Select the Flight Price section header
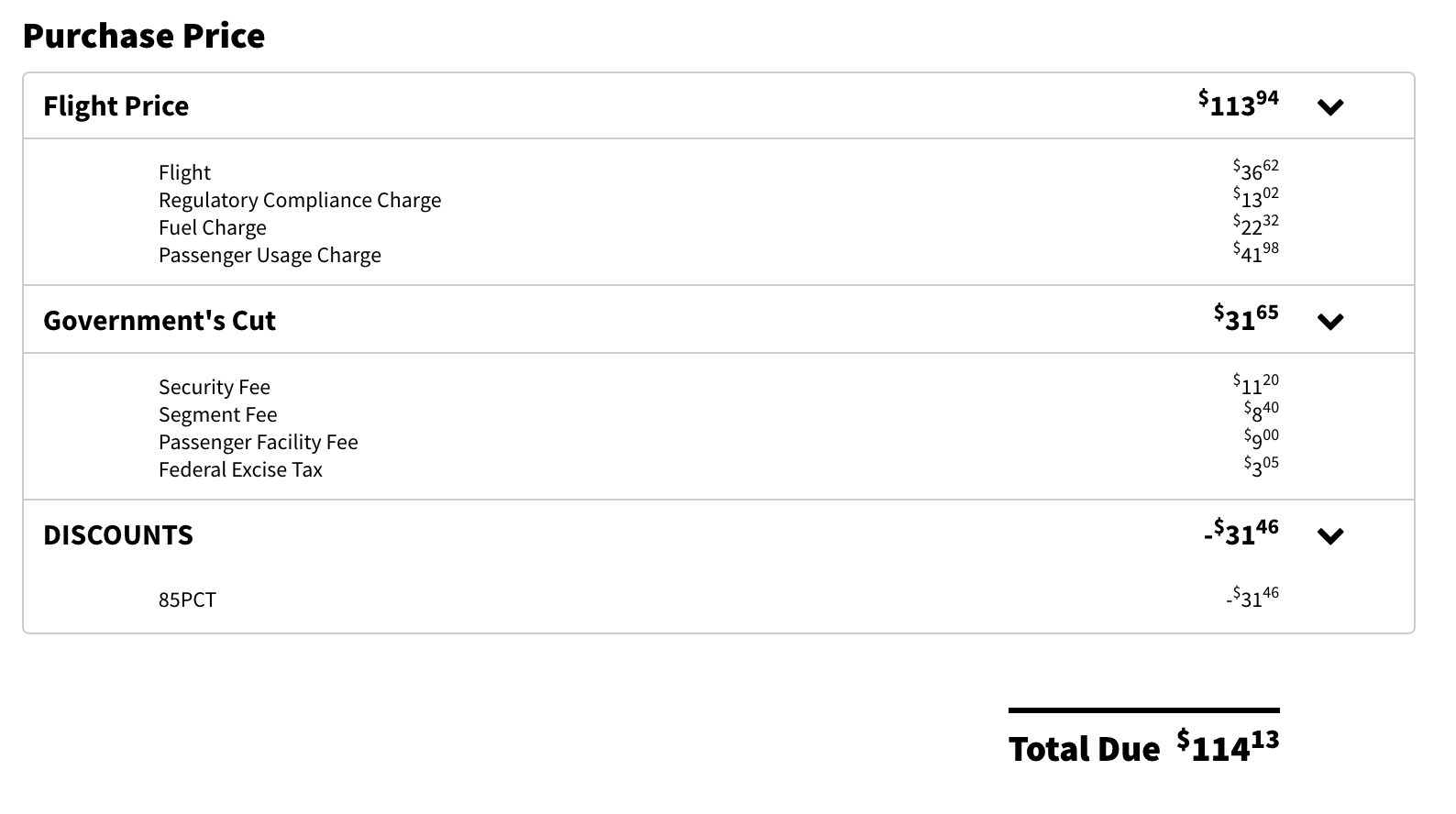The height and width of the screenshot is (814, 1456). [116, 106]
